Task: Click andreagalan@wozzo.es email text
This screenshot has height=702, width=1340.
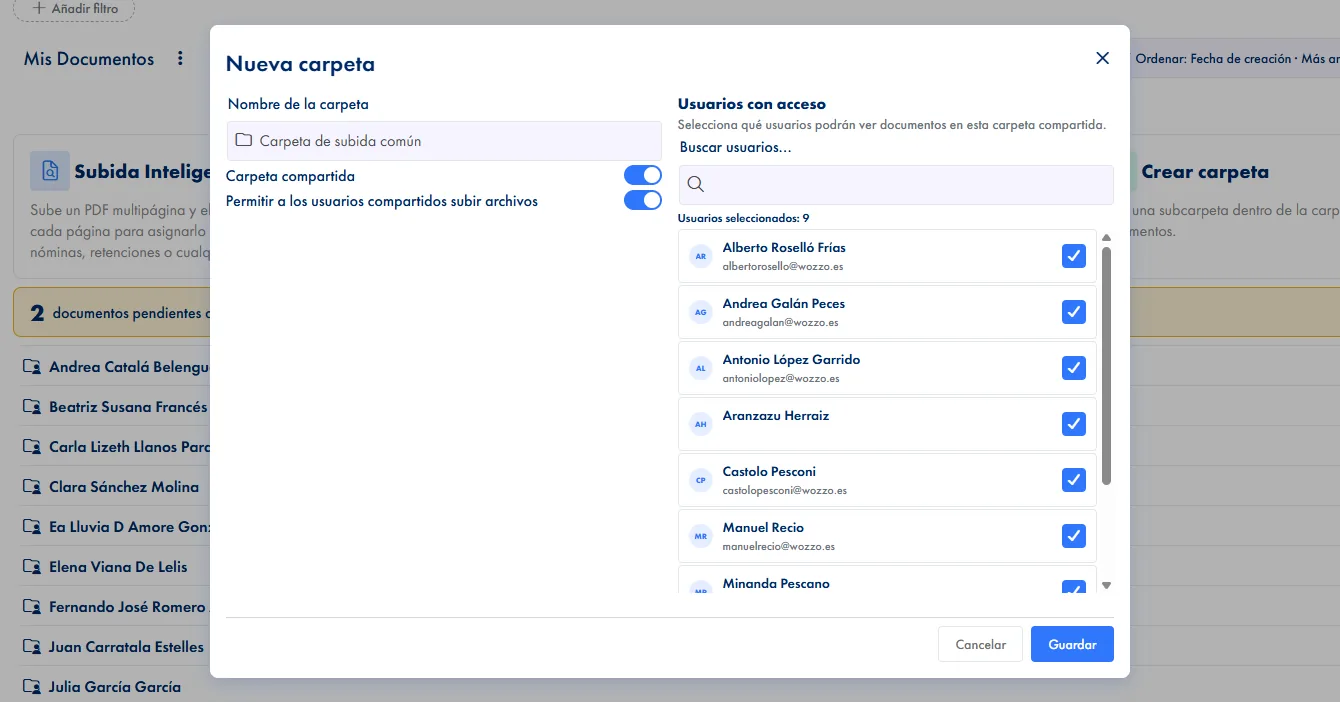Action: tap(780, 323)
